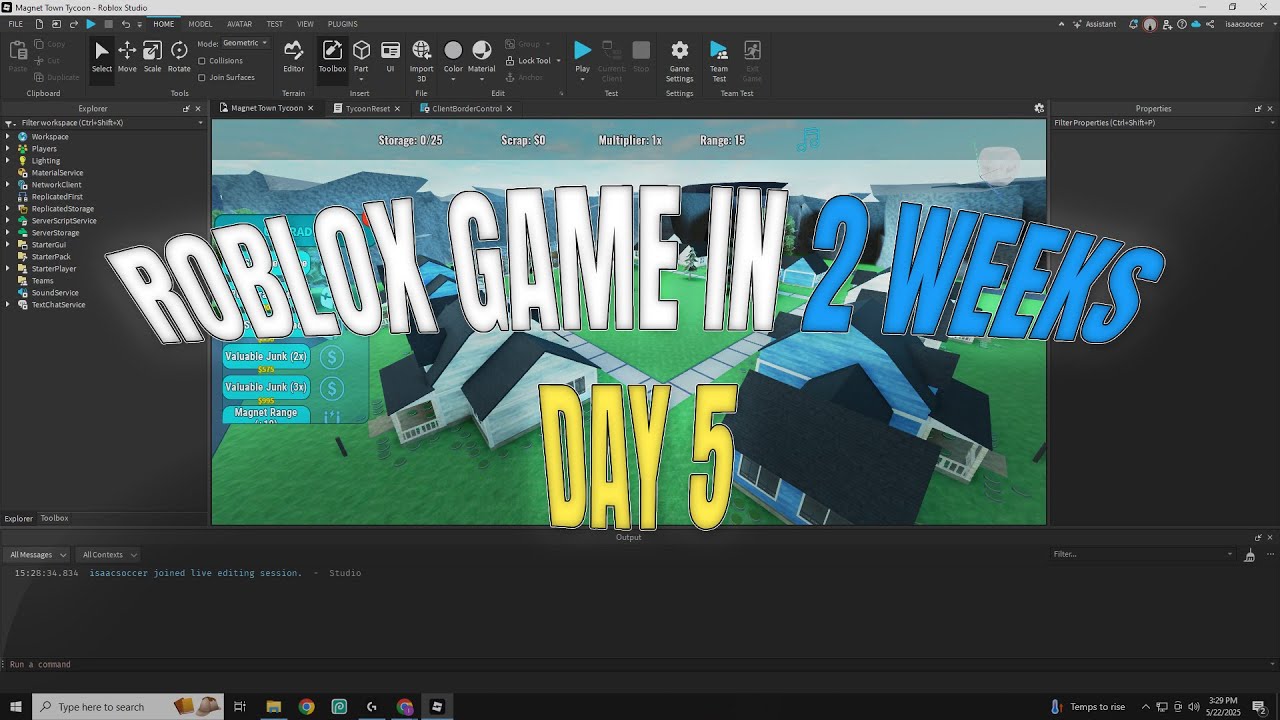Click the share icon in top bar

point(1210,24)
